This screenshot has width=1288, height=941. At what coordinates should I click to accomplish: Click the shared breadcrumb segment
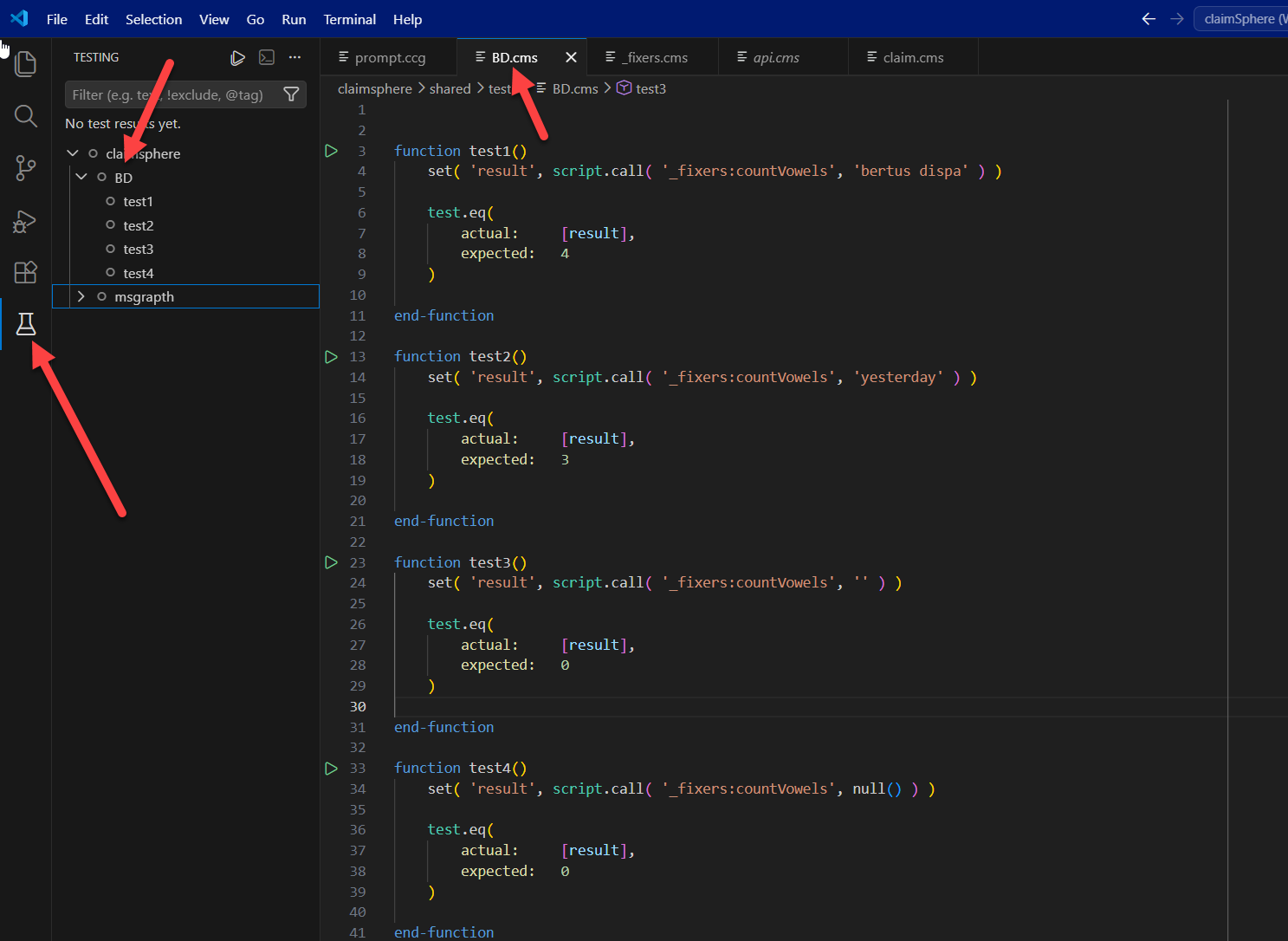450,88
